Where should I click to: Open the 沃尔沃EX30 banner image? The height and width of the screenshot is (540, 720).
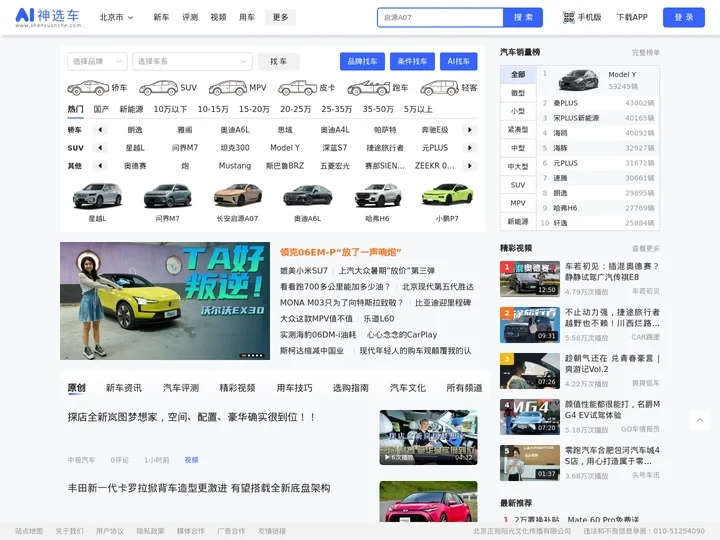coord(165,301)
